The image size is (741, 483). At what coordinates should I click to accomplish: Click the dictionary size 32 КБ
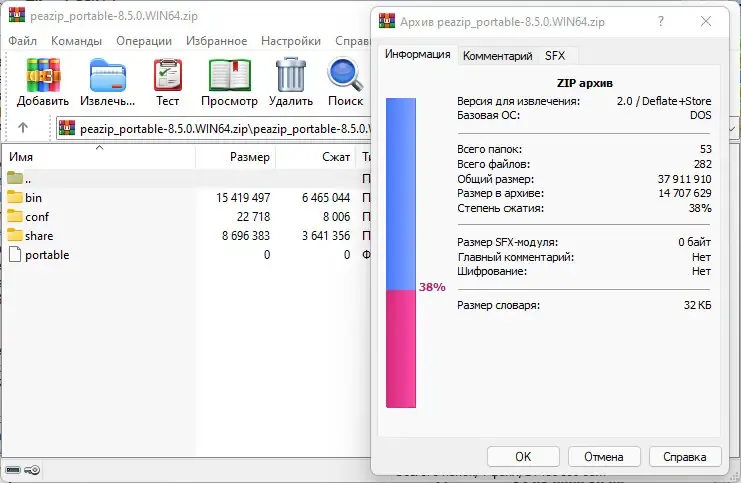(x=698, y=305)
